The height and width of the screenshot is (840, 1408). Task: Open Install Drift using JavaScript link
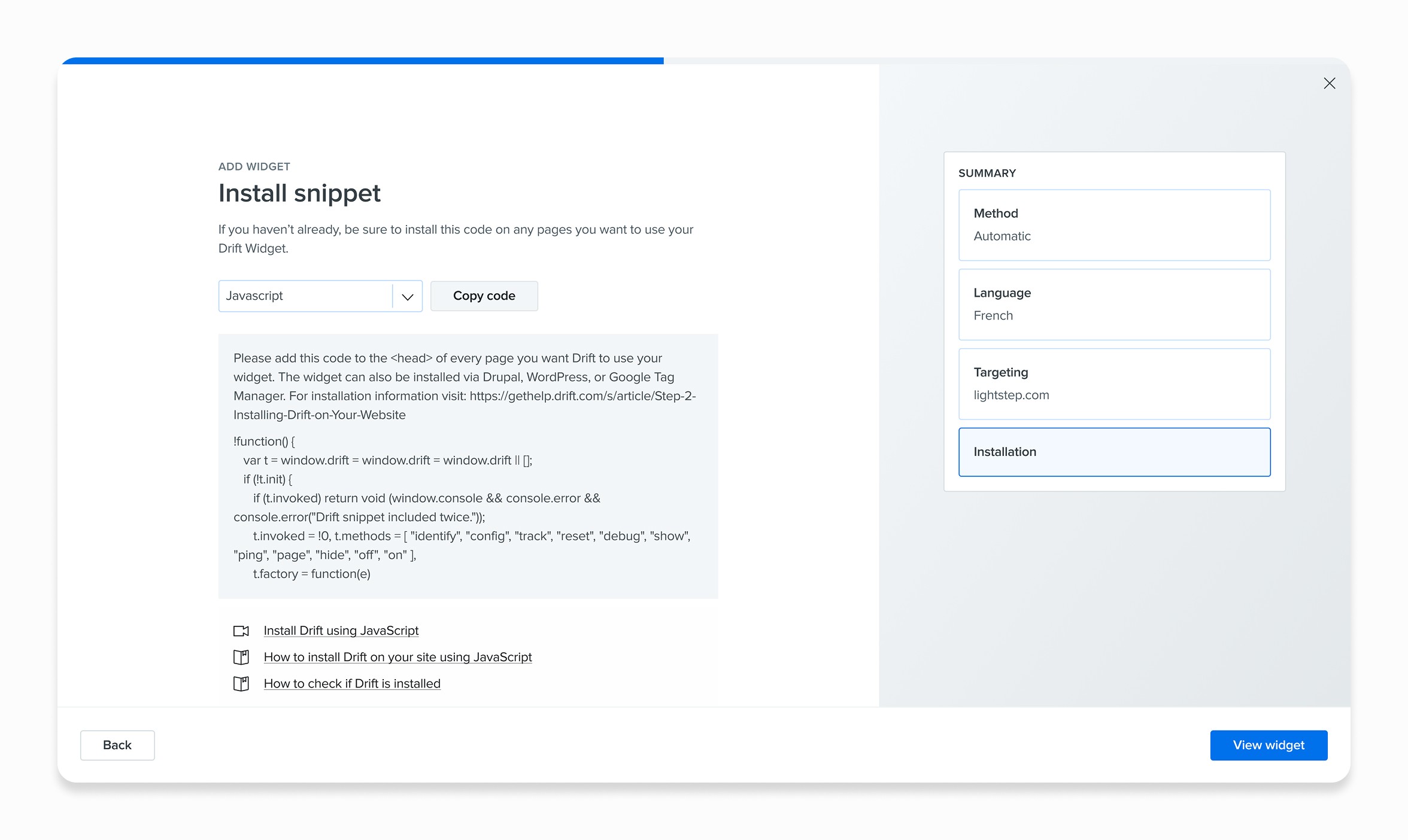(341, 631)
